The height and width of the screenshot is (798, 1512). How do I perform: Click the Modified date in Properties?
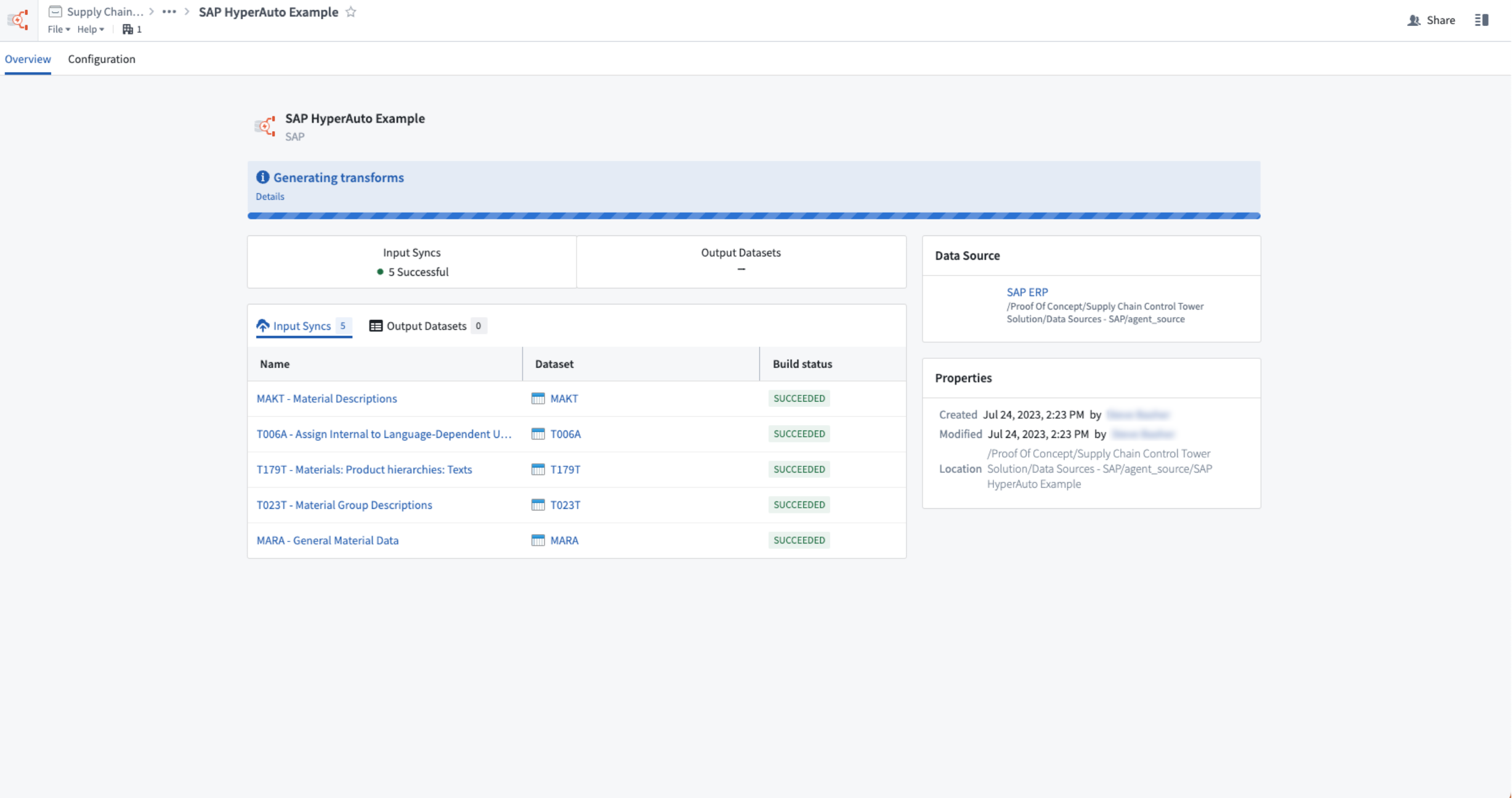click(1038, 434)
